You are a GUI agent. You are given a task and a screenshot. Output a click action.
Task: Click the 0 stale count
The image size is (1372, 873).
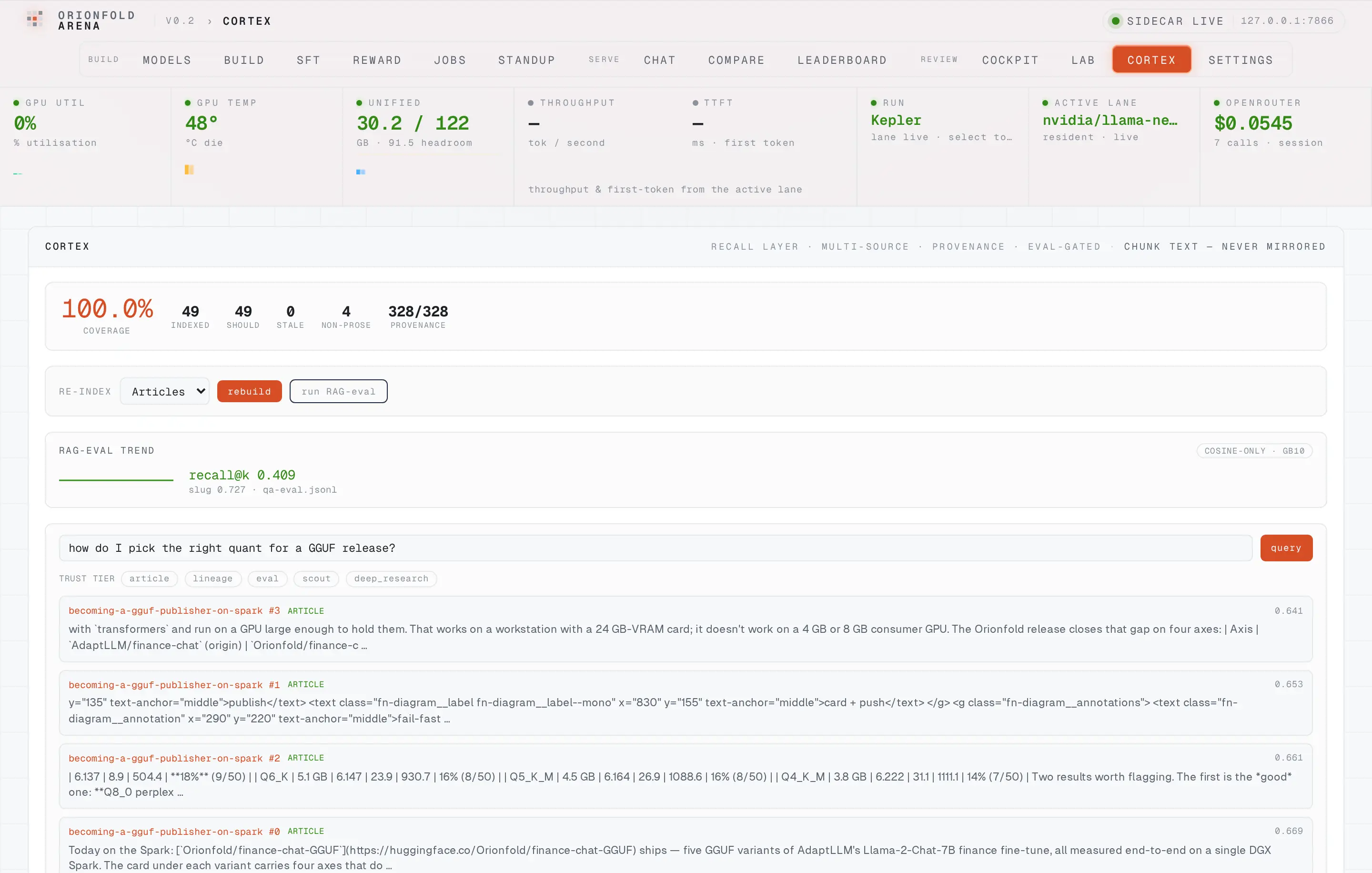pos(290,311)
